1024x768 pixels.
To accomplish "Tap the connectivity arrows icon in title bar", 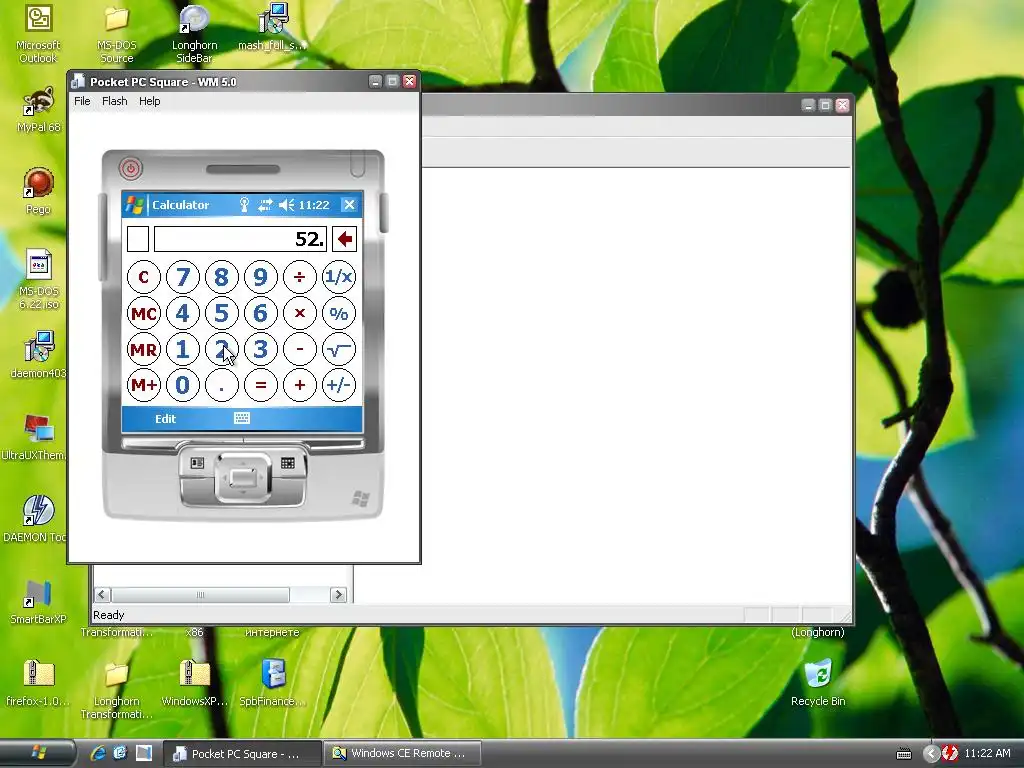I will coord(264,205).
